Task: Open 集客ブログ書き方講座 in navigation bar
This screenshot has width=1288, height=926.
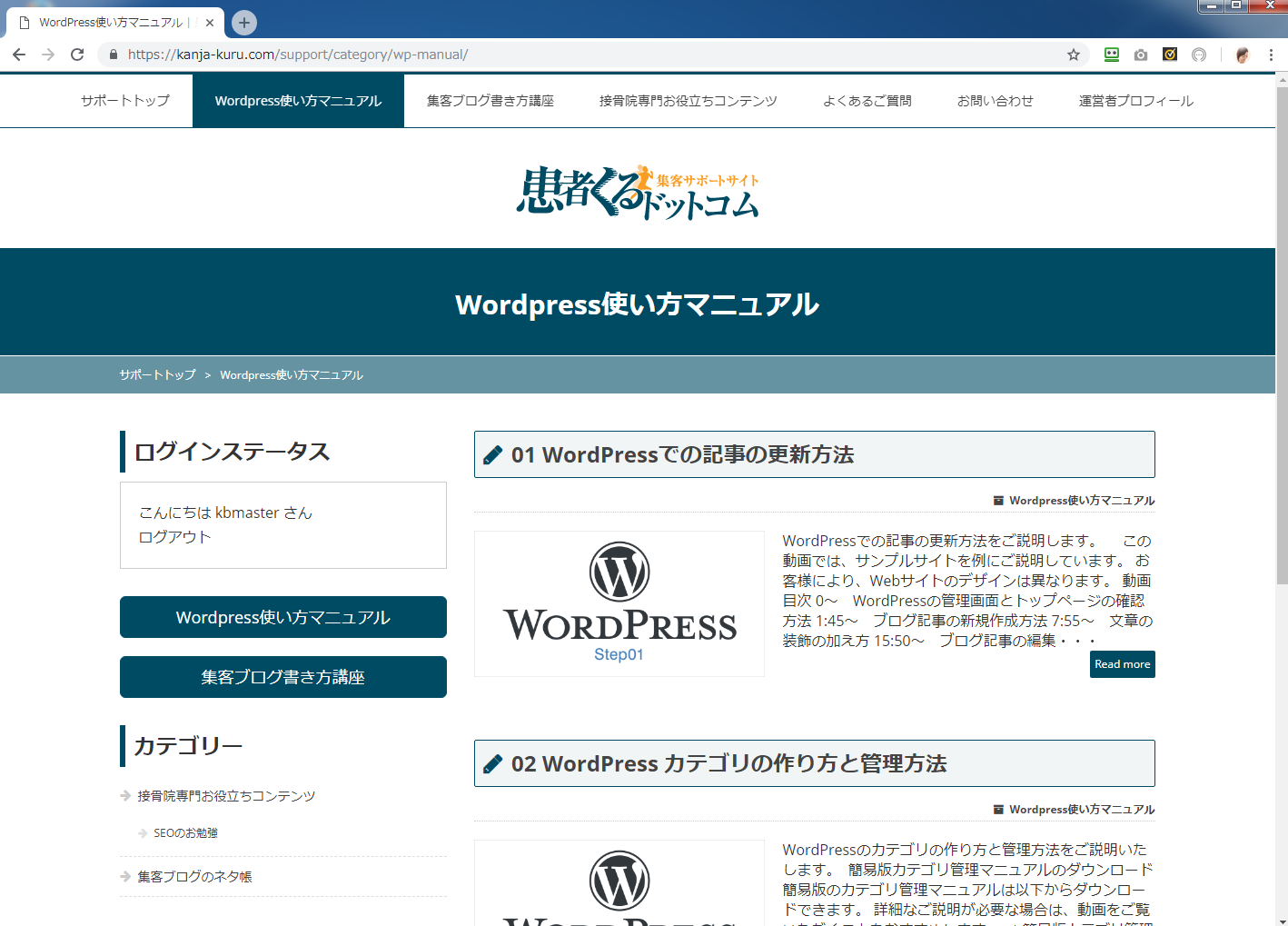Action: 490,101
